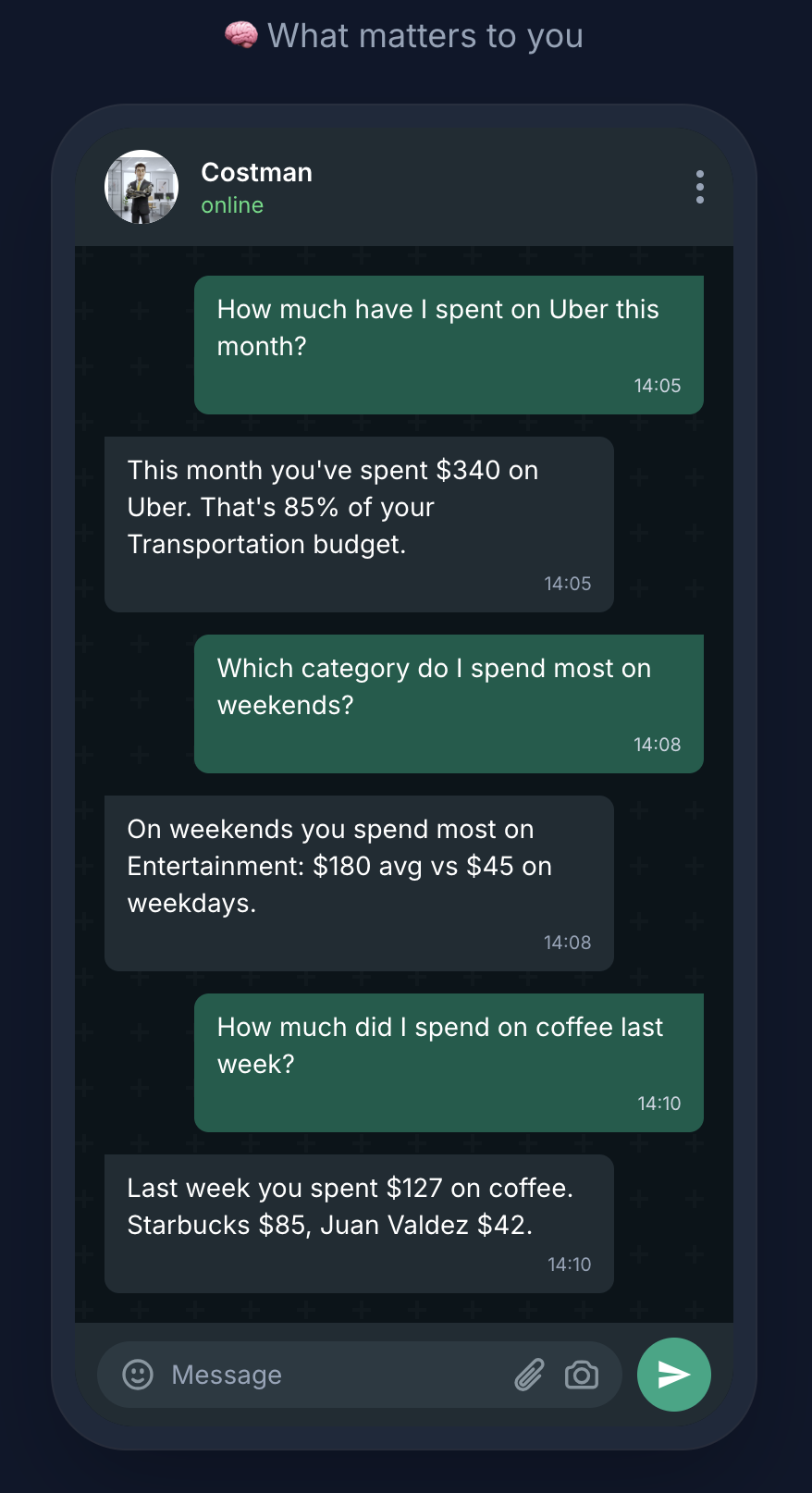The image size is (812, 1493).
Task: Open the camera to take a photo
Action: tap(581, 1376)
